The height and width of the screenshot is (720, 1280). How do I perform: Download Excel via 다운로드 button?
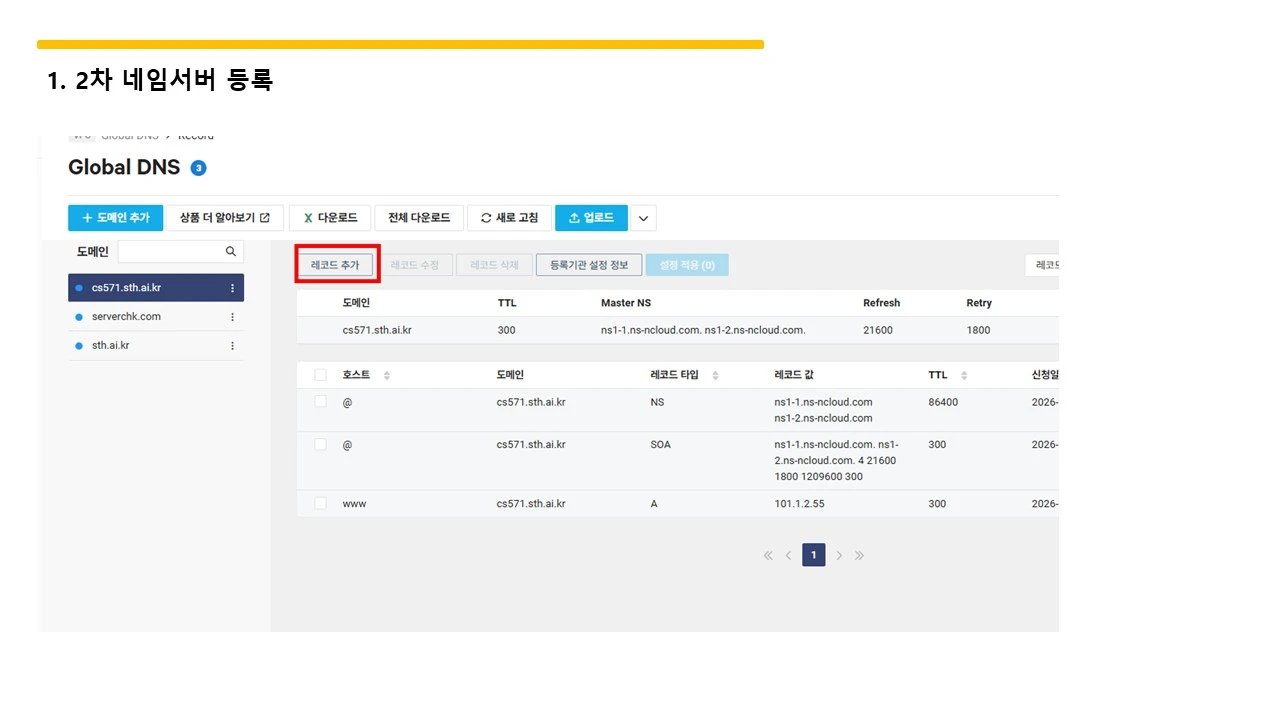(x=330, y=218)
